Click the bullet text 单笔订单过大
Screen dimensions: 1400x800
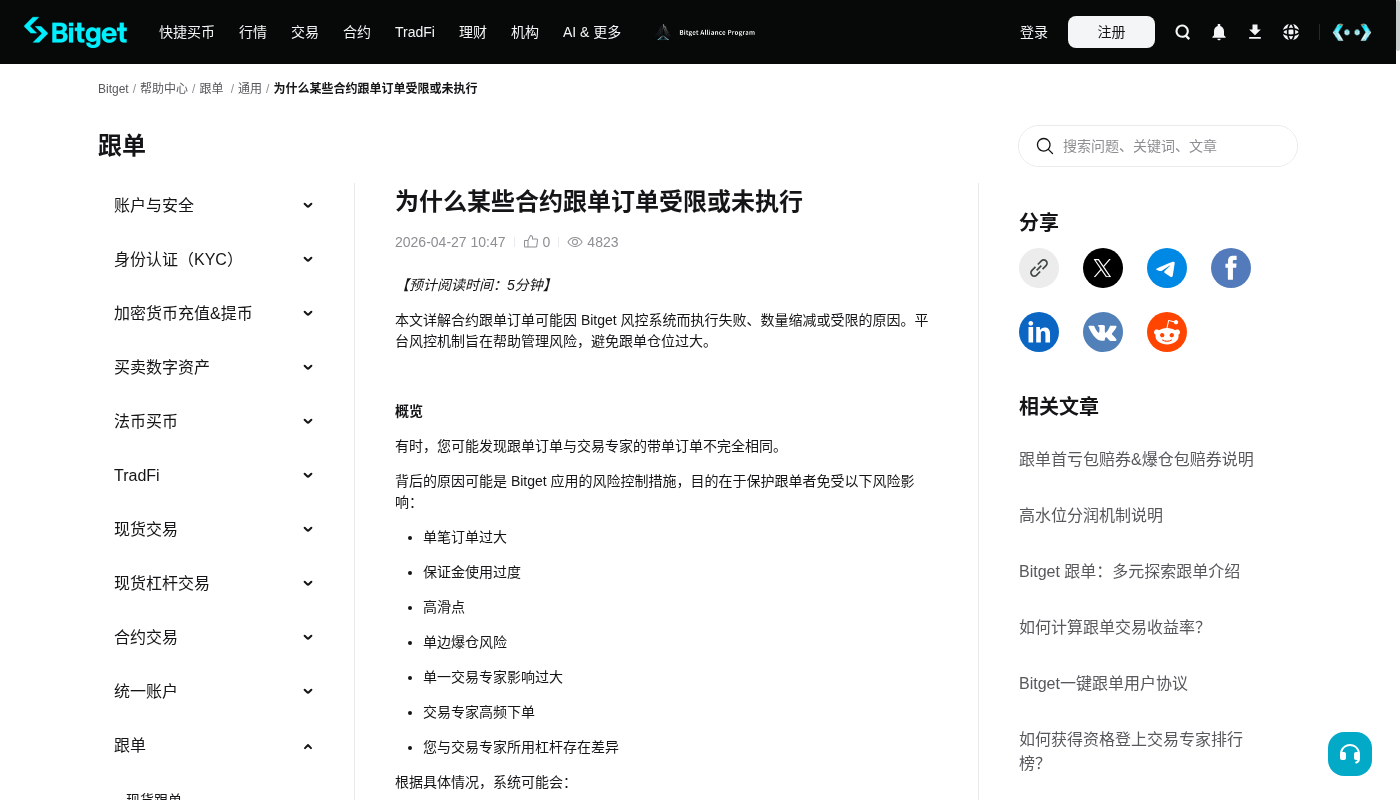tap(465, 537)
